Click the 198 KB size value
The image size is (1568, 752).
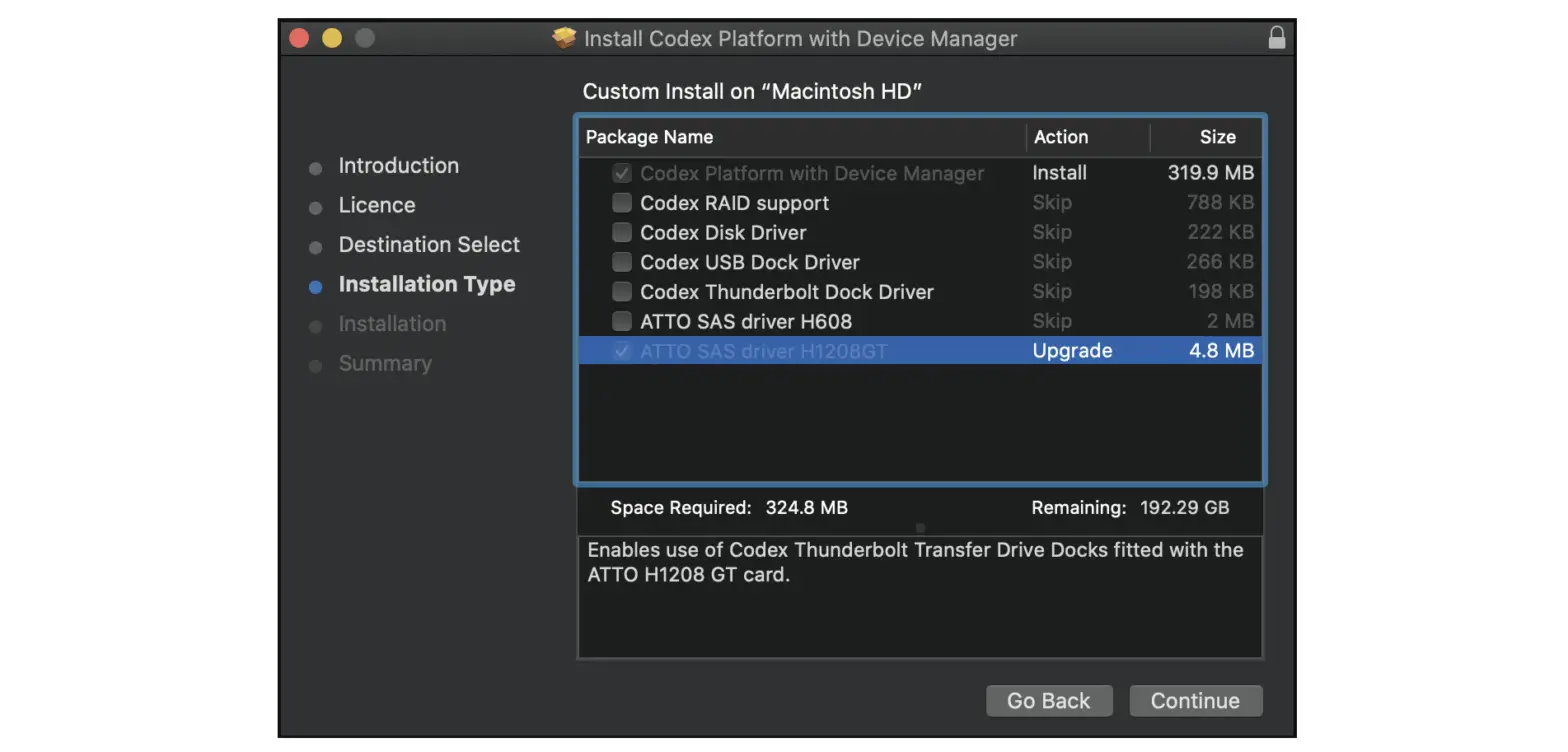pyautogui.click(x=1221, y=292)
